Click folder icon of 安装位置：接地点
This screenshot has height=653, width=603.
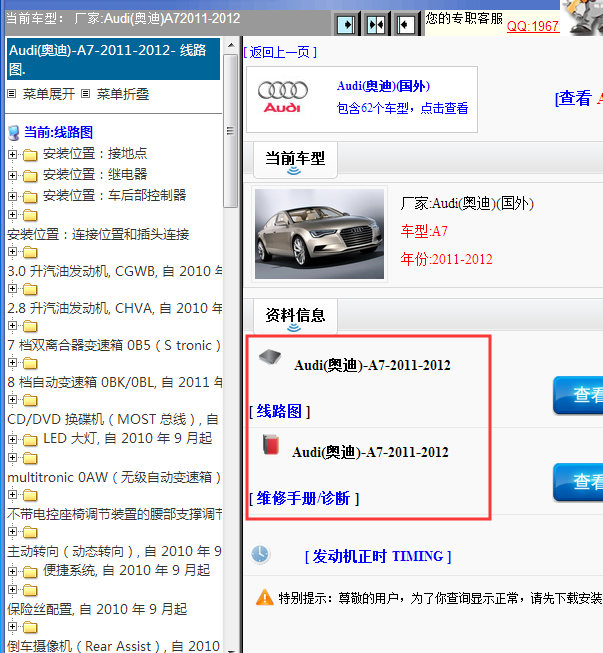click(x=30, y=155)
